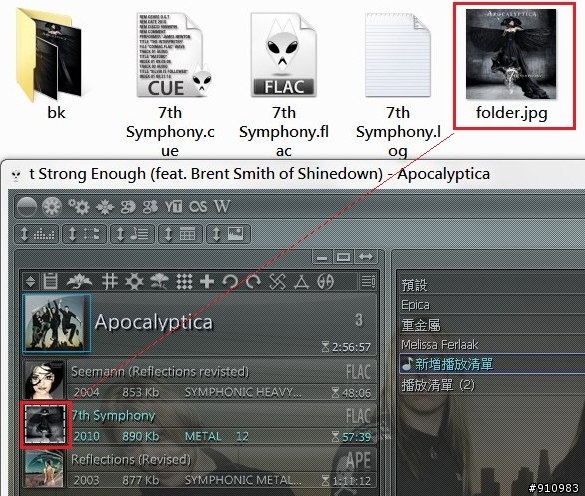Select the Seemann (Reflections revisted) album row

tap(200, 381)
